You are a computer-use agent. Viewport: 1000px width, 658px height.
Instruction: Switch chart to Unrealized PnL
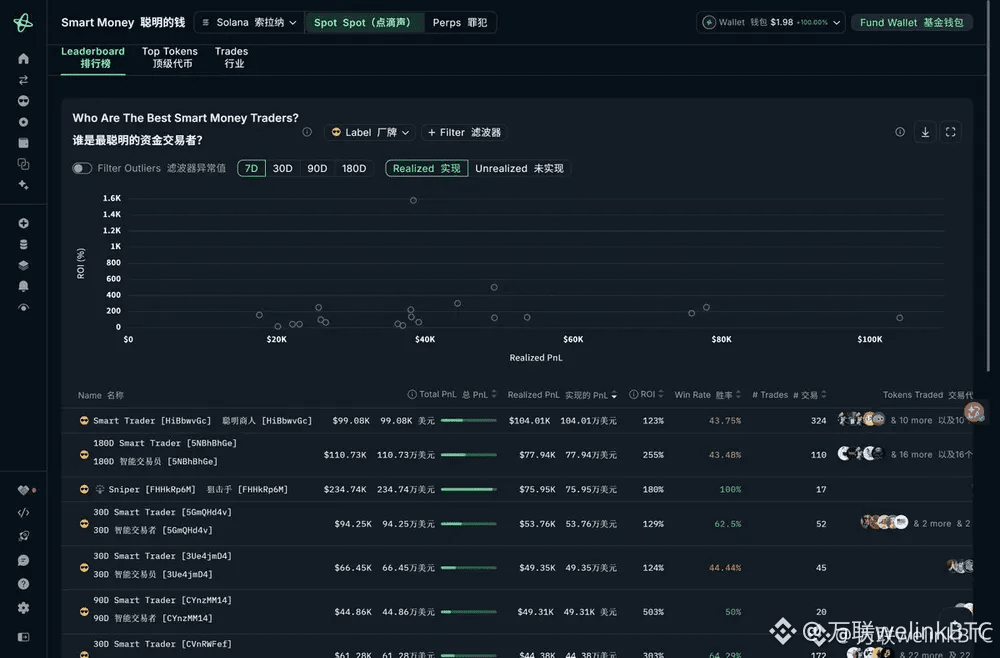click(x=519, y=168)
